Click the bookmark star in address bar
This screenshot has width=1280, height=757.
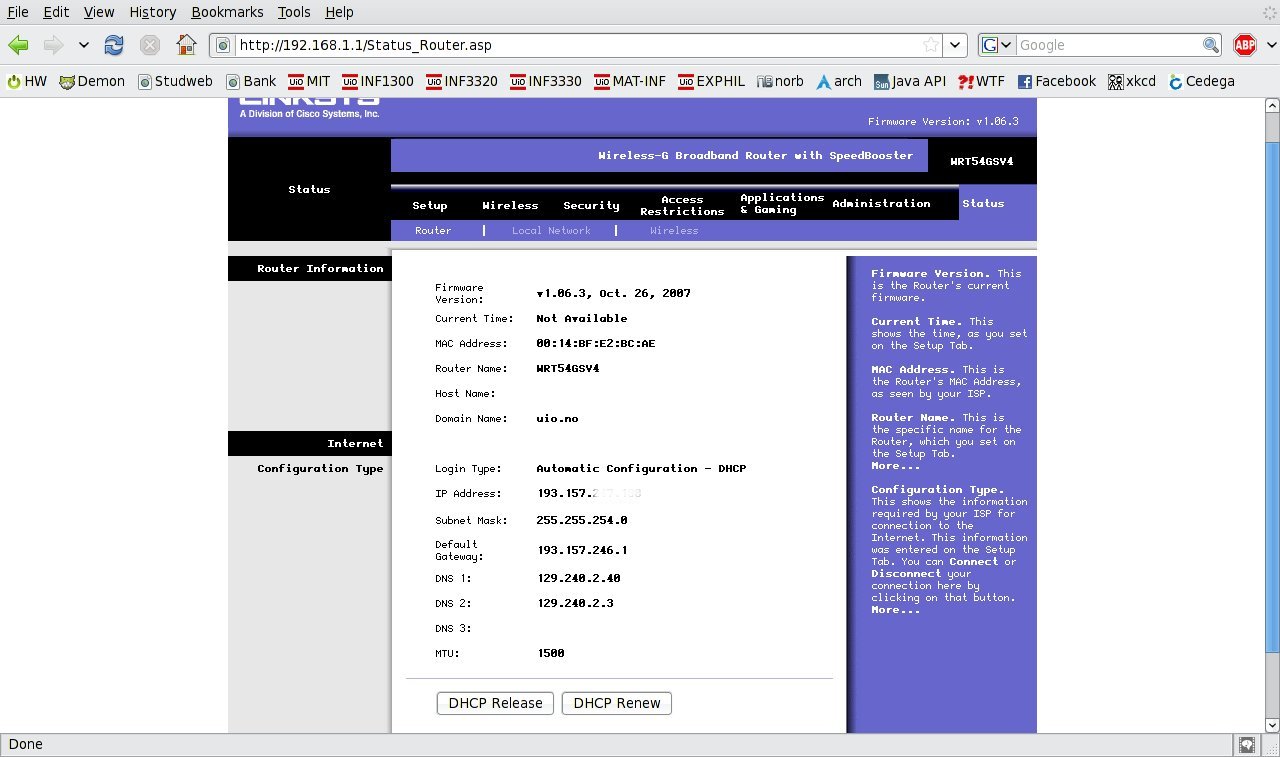[931, 45]
